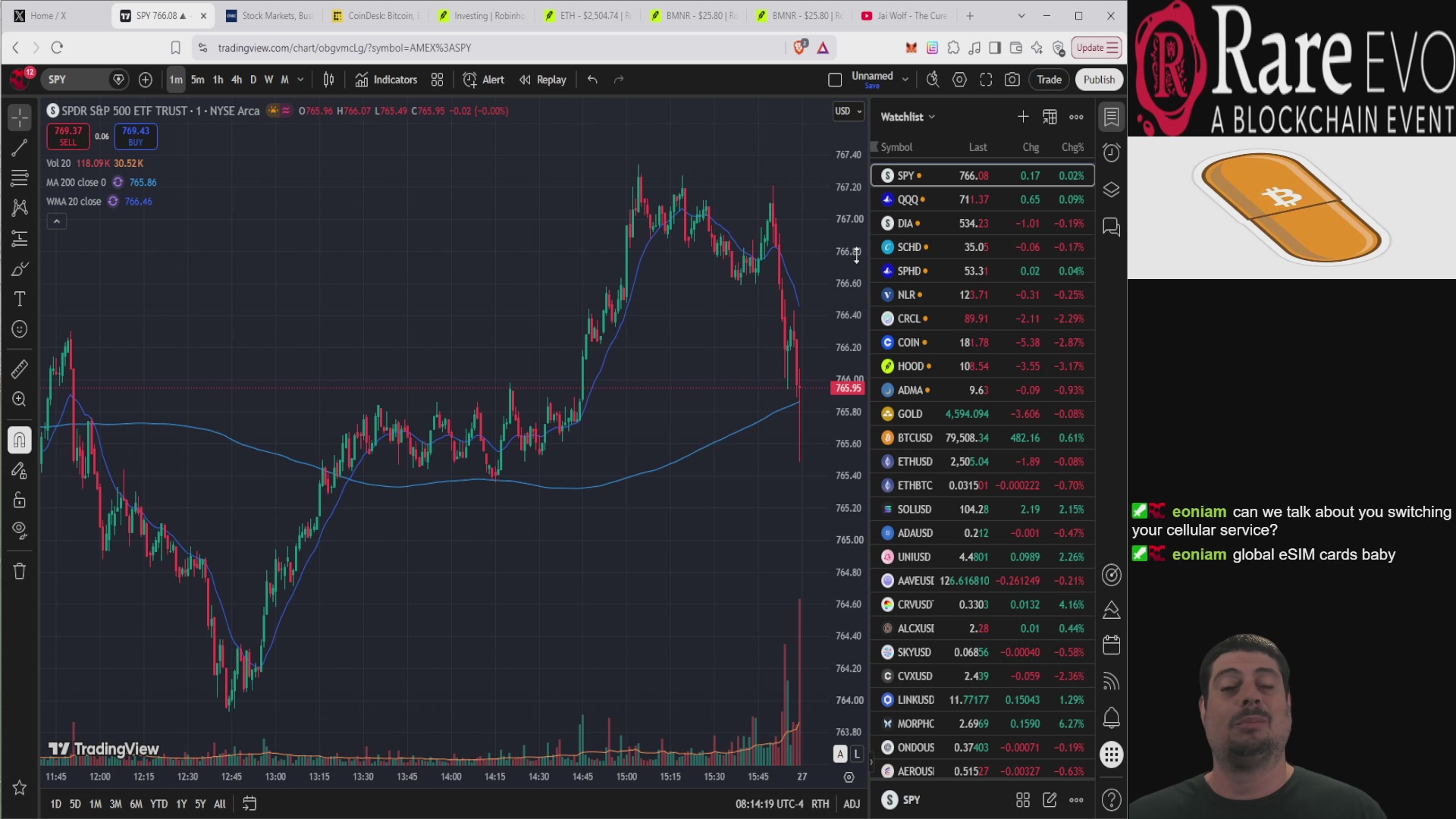The image size is (1456, 819).
Task: Open the emoji icons tool
Action: coord(20,329)
